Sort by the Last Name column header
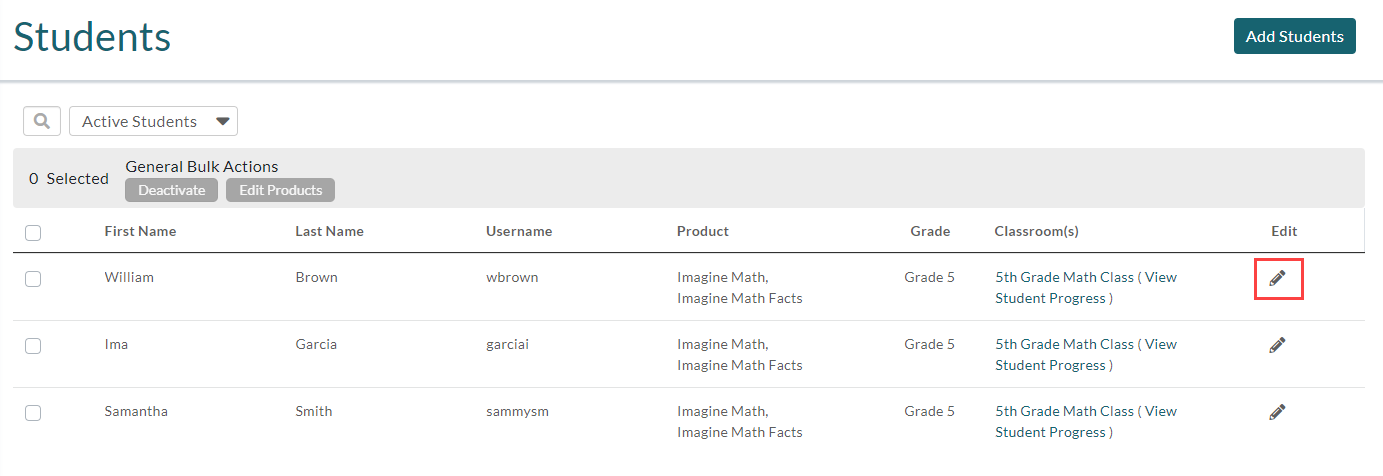 click(329, 231)
